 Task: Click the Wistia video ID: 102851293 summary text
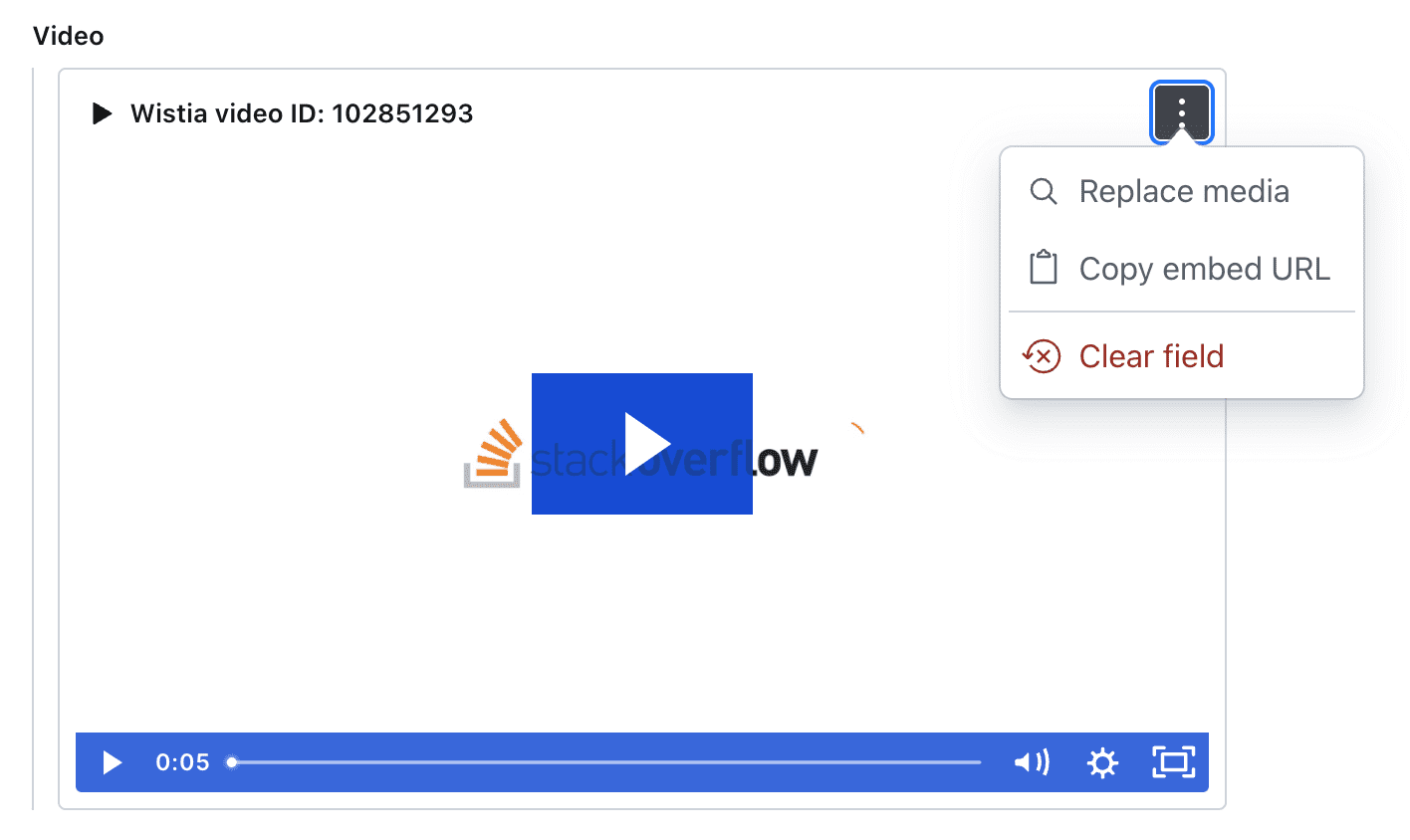302,113
